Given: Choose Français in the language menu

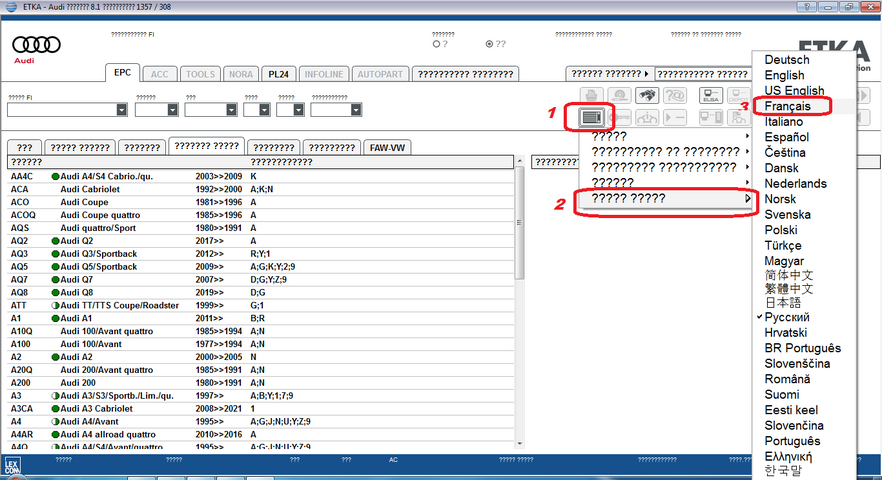Looking at the screenshot, I should 788,106.
